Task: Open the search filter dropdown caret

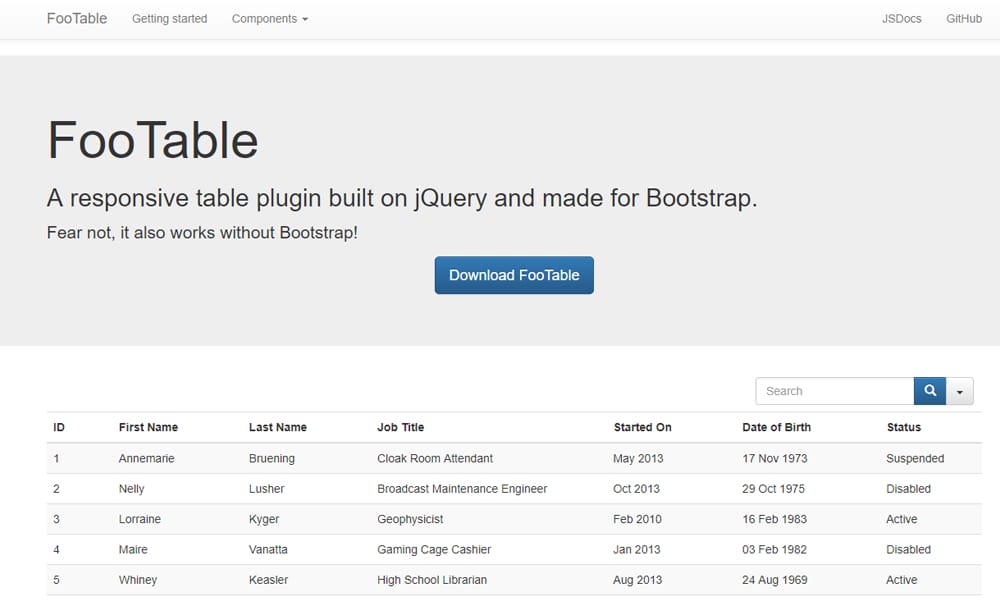Action: click(960, 391)
